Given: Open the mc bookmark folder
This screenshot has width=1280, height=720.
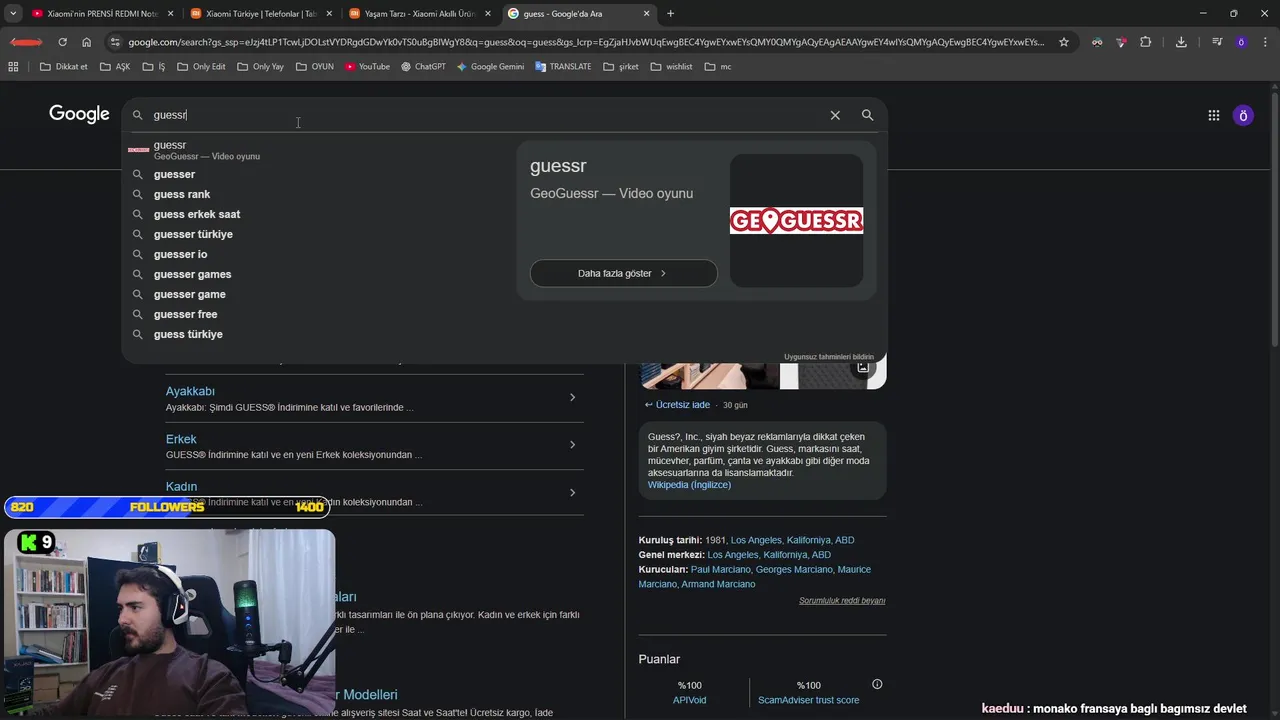Looking at the screenshot, I should click(718, 67).
